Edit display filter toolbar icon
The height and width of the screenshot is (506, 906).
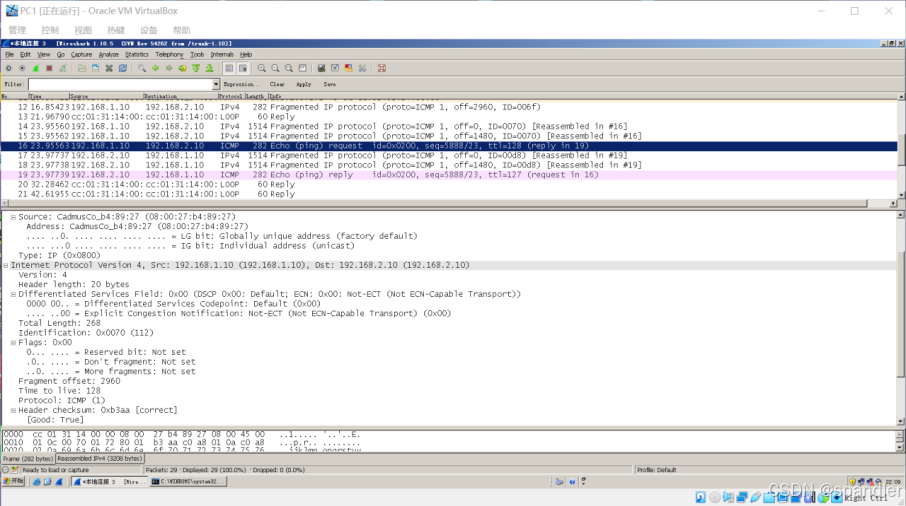click(335, 68)
